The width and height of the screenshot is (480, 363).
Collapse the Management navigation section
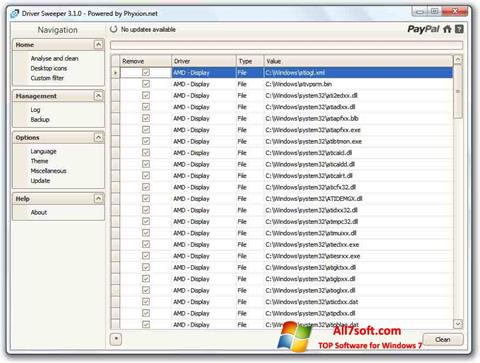pyautogui.click(x=98, y=96)
